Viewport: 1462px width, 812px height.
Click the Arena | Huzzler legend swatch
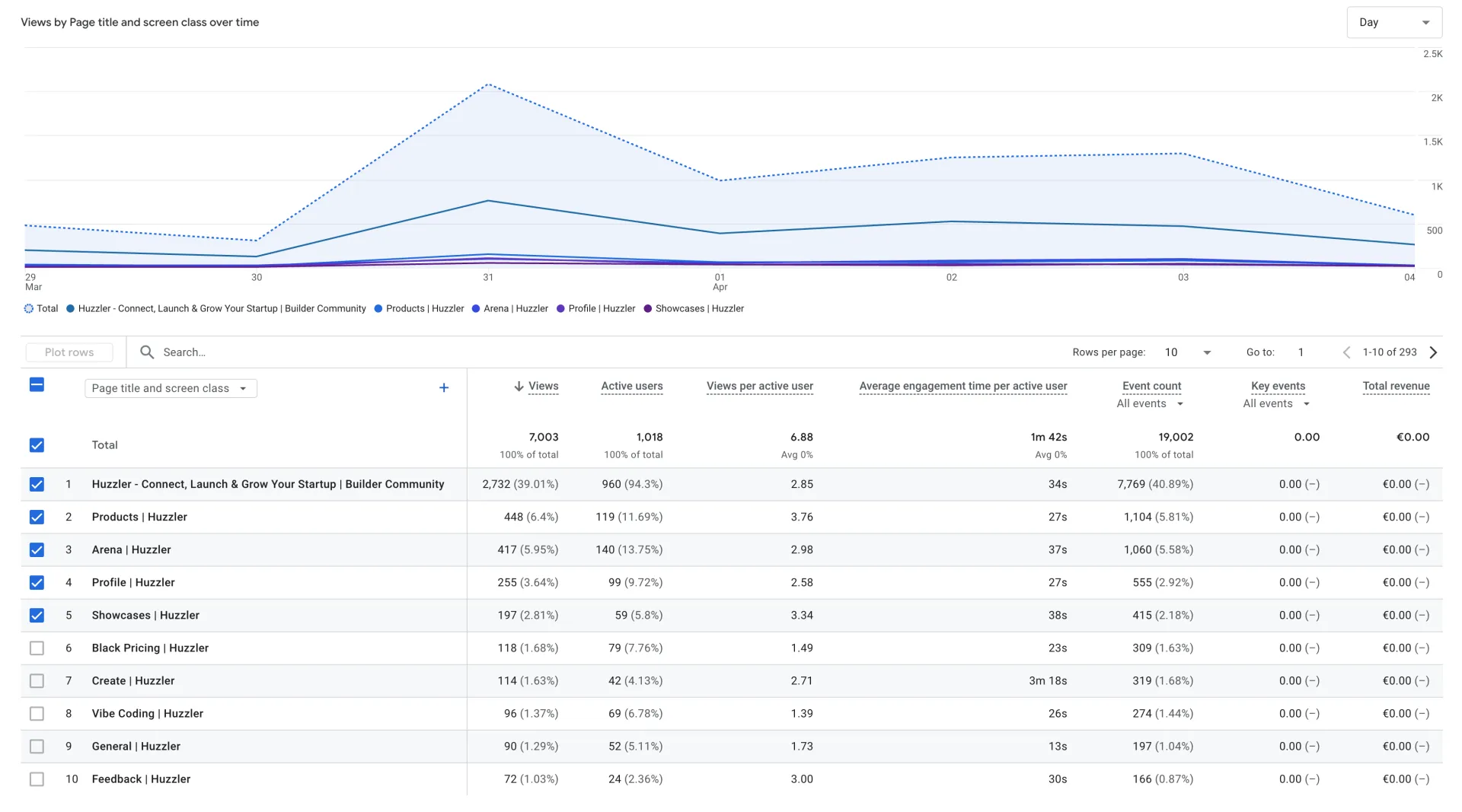click(476, 309)
